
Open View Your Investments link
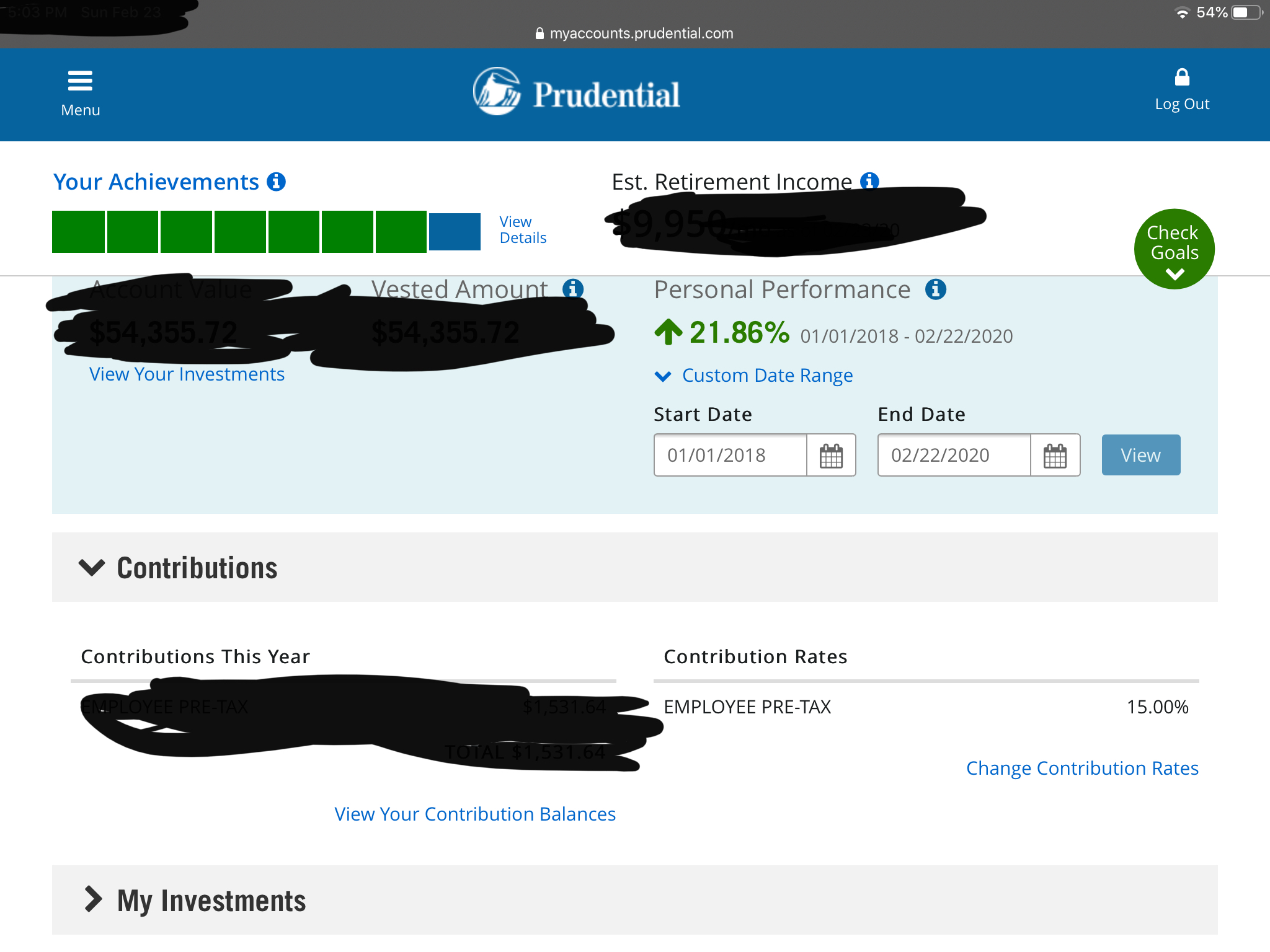187,374
